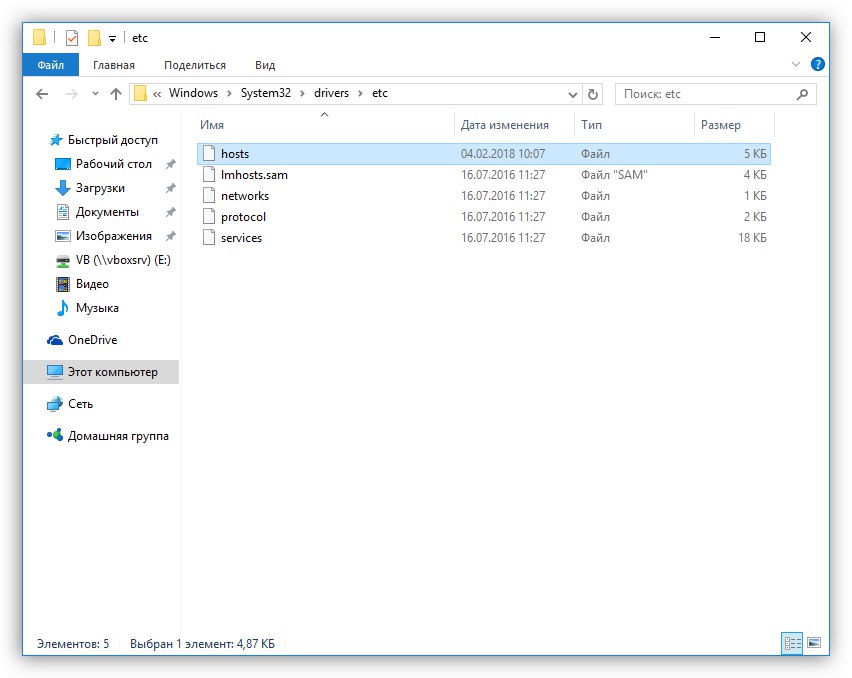Click the search magnifier icon
The image size is (852, 678).
(x=802, y=94)
